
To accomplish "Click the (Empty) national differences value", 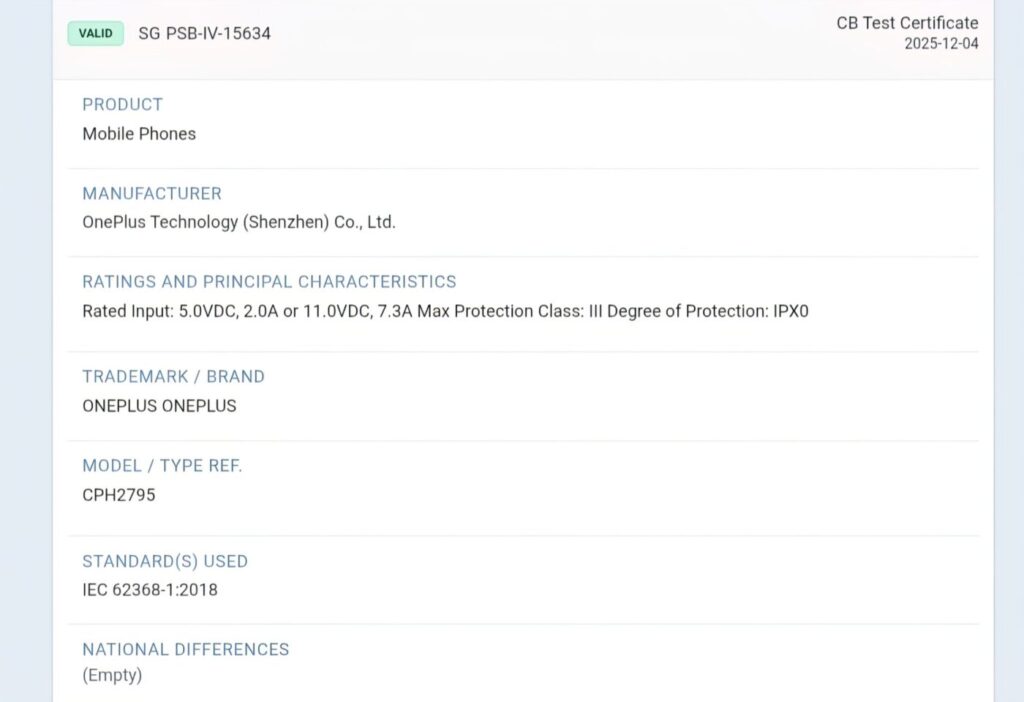I will (112, 675).
